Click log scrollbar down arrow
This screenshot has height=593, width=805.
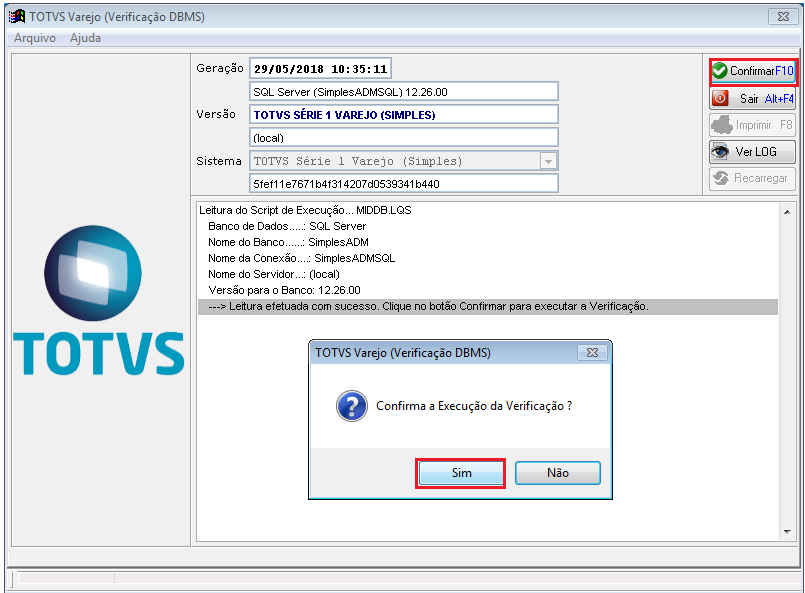click(x=787, y=532)
